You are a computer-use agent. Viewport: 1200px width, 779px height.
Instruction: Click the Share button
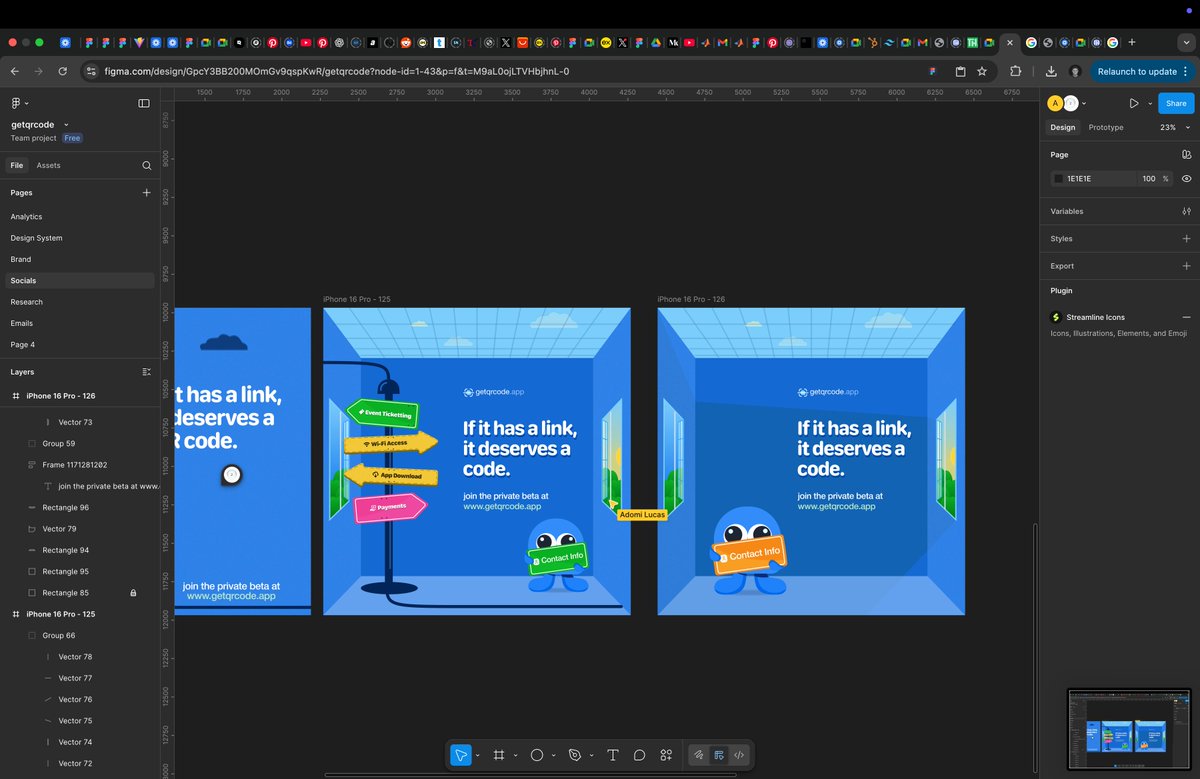1176,103
